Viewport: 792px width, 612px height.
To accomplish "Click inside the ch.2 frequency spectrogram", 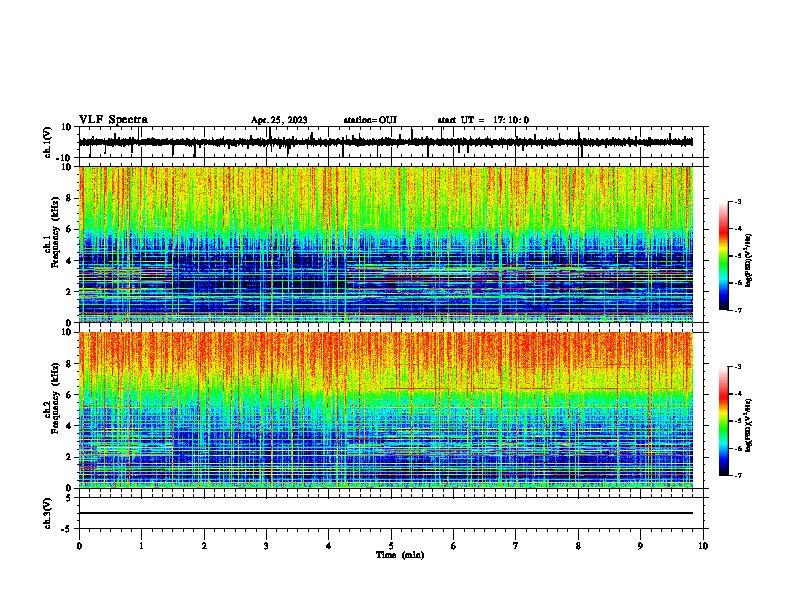I will [385, 410].
